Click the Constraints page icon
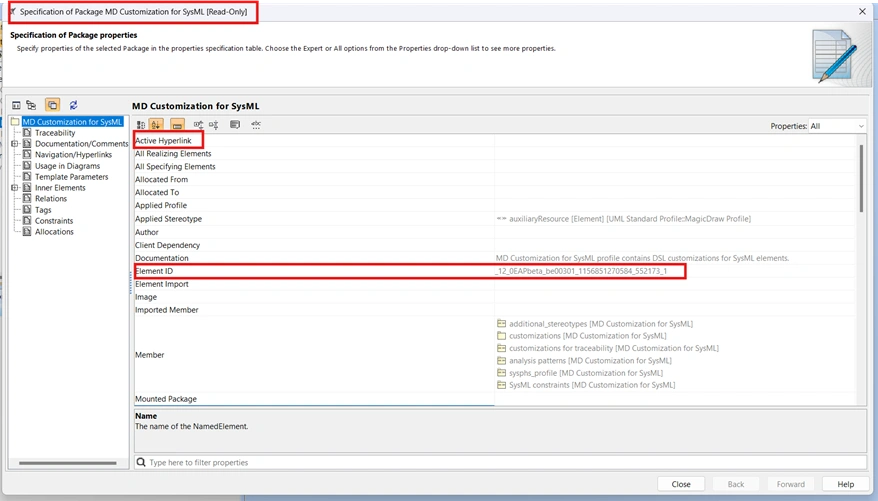Screen dimensions: 878x501 (27, 221)
